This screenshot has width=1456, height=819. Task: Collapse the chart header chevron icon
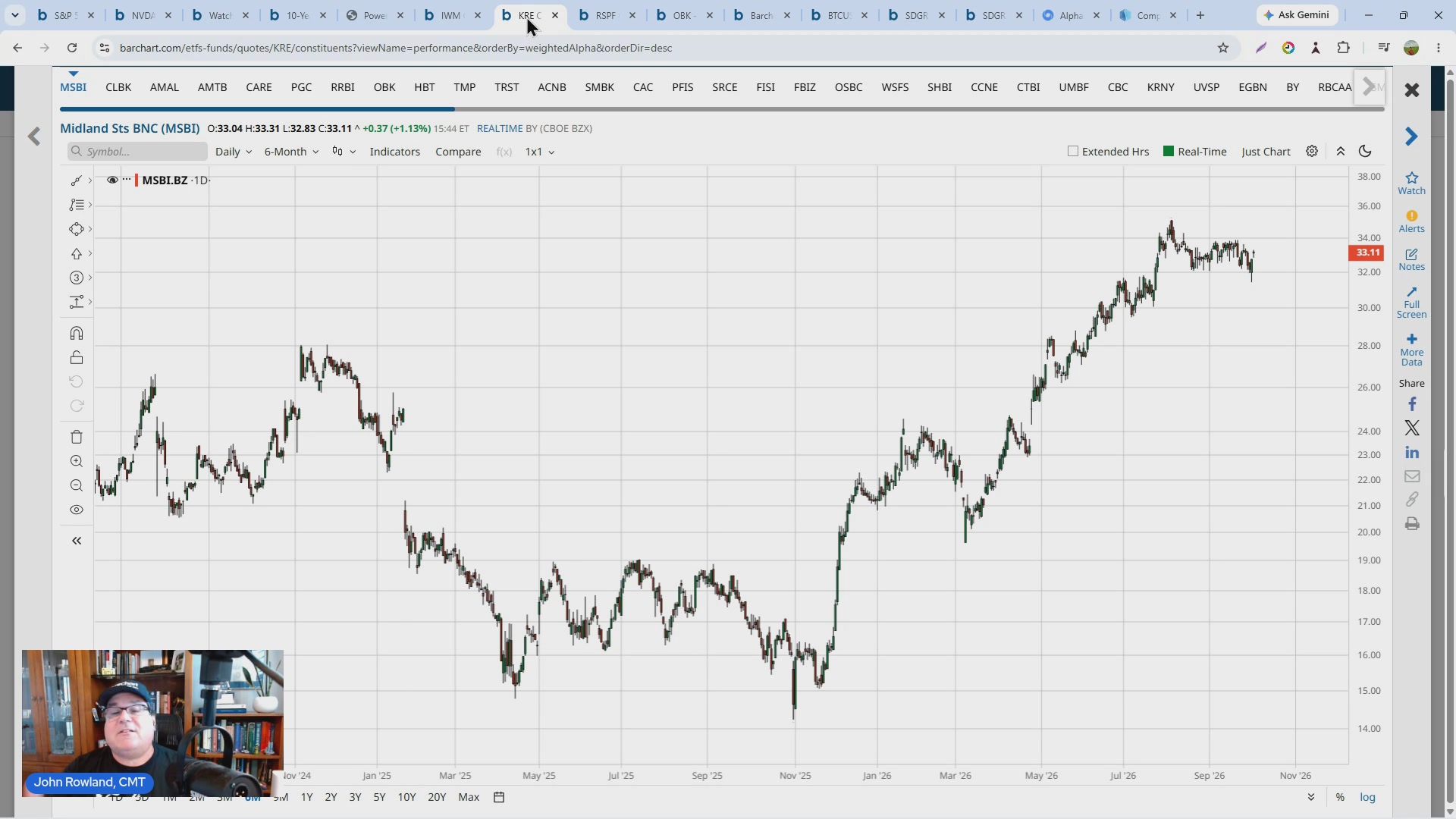pos(1340,151)
